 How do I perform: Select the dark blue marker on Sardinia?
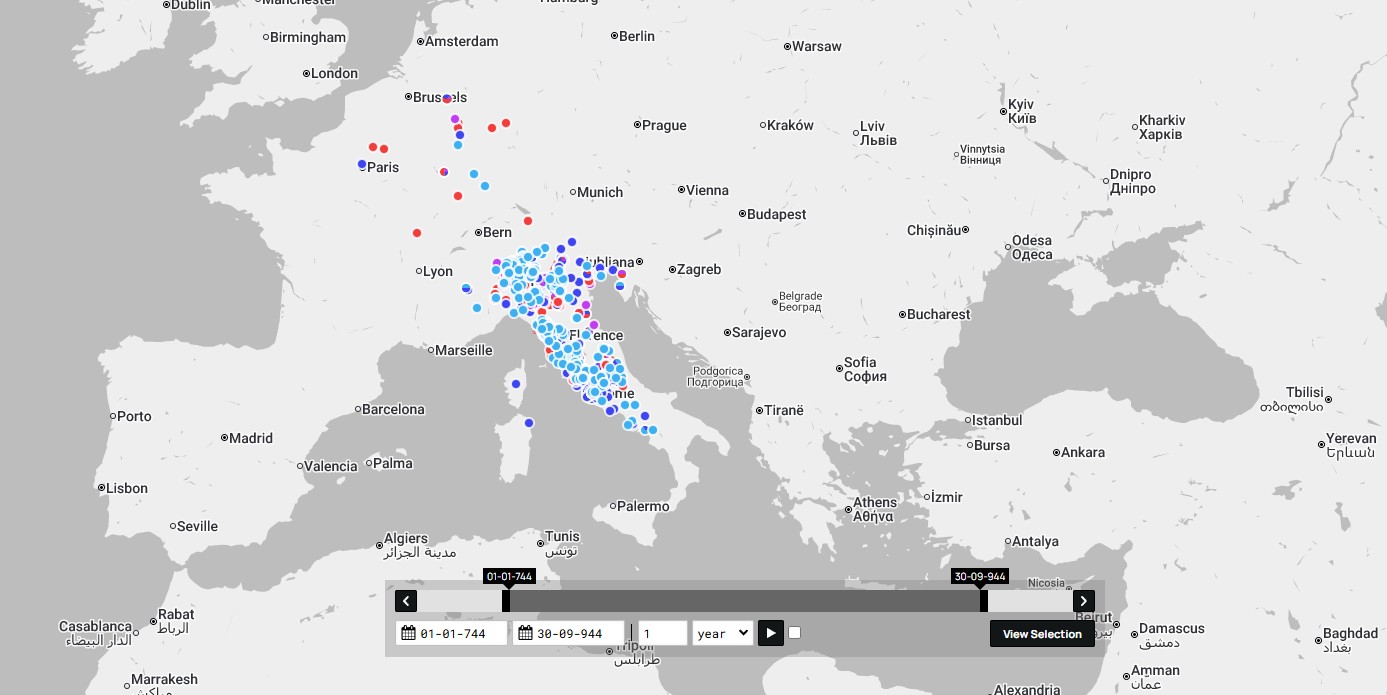pos(529,423)
